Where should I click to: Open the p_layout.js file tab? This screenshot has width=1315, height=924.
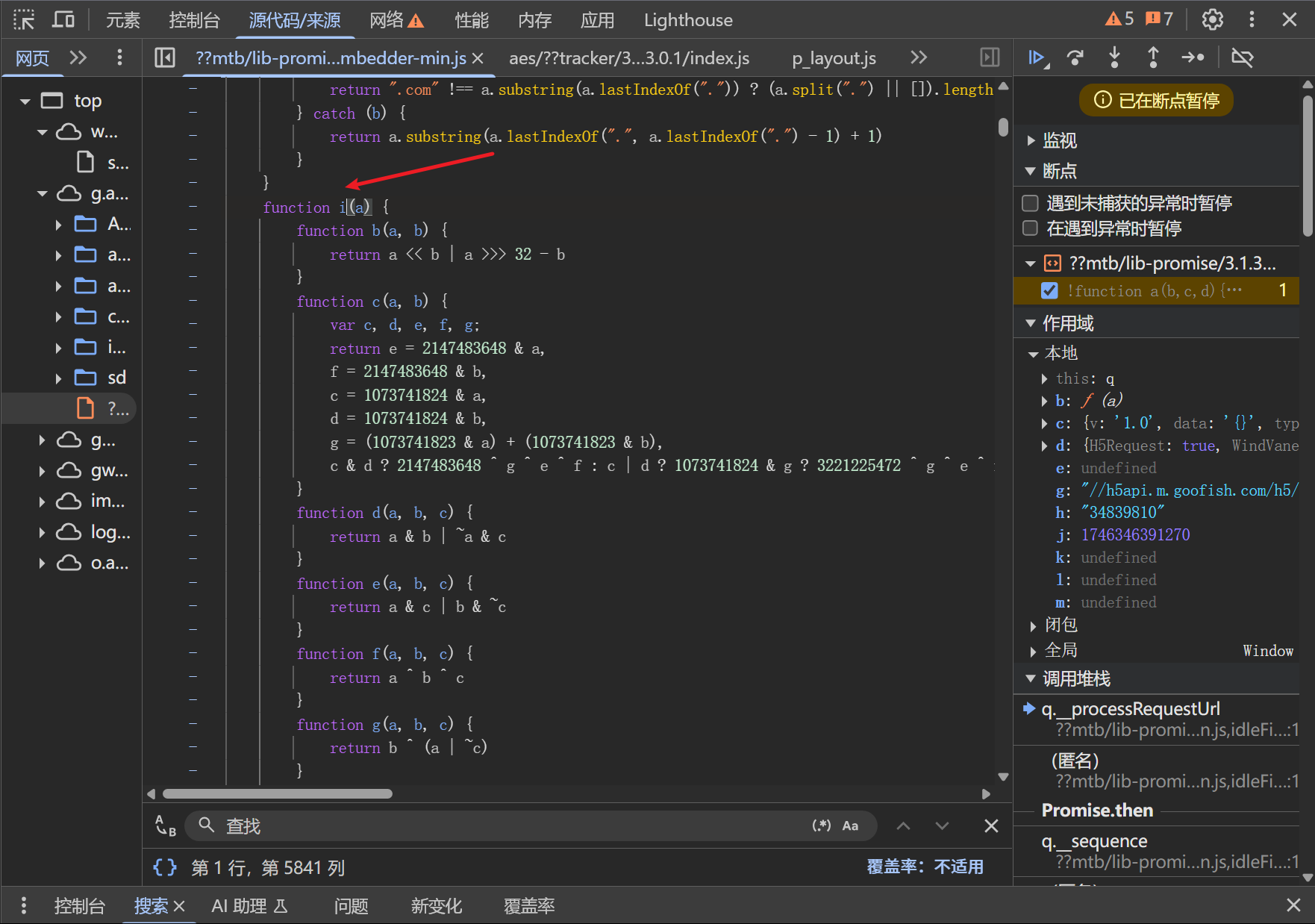tap(834, 58)
